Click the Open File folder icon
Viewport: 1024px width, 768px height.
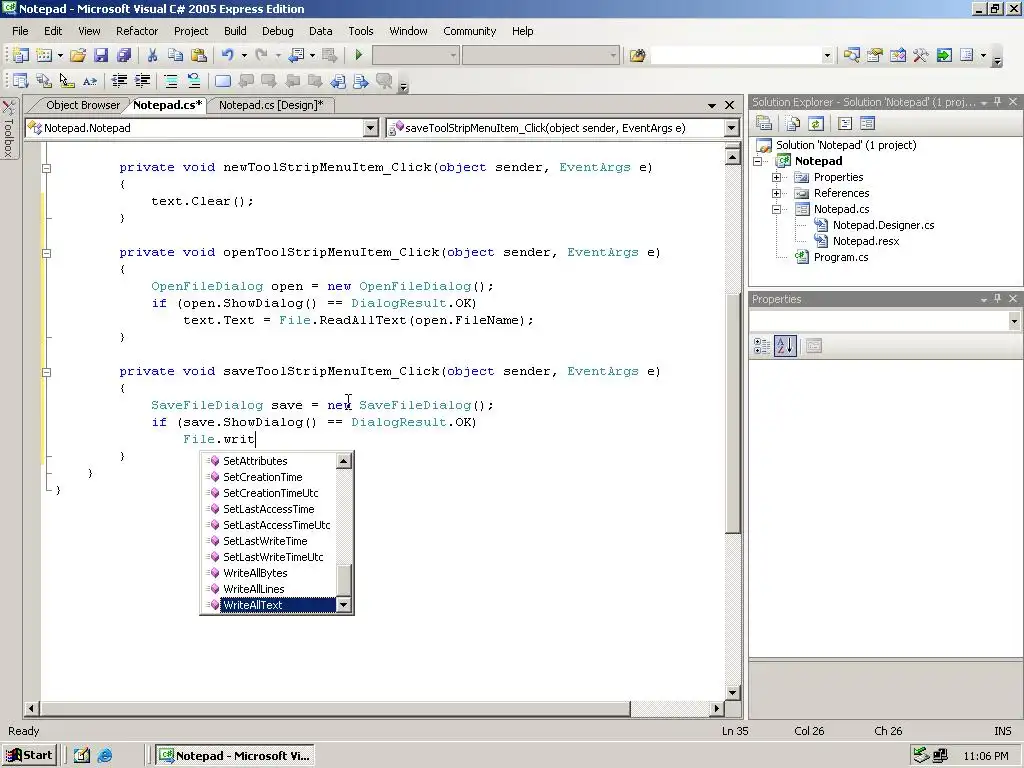click(x=78, y=56)
